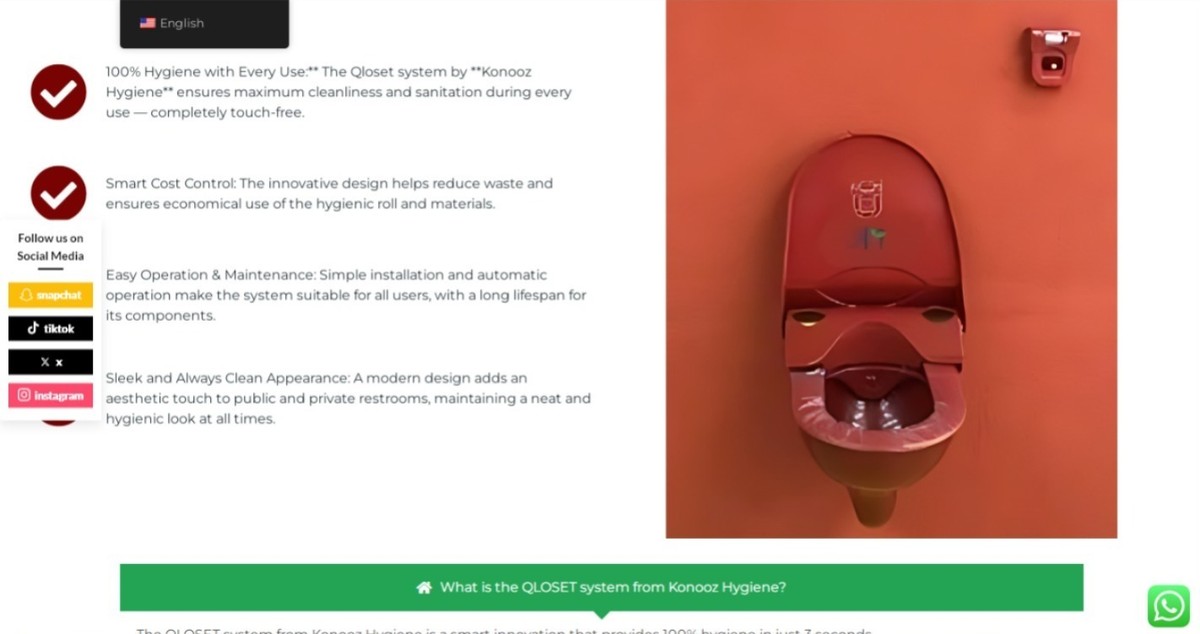Visit the X social profile button
Viewport: 1200px width, 634px height.
pyautogui.click(x=51, y=362)
